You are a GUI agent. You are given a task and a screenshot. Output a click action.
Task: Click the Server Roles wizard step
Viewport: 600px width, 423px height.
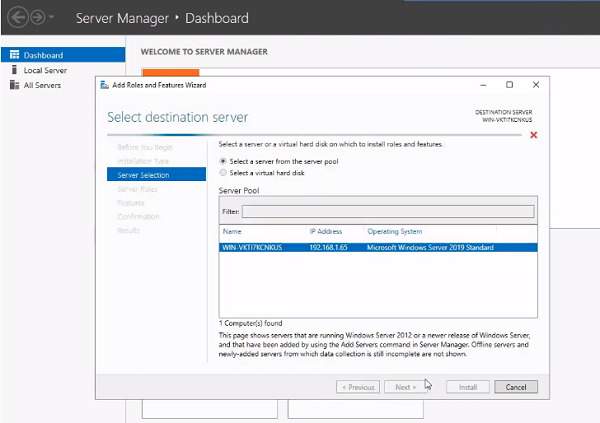pyautogui.click(x=137, y=189)
